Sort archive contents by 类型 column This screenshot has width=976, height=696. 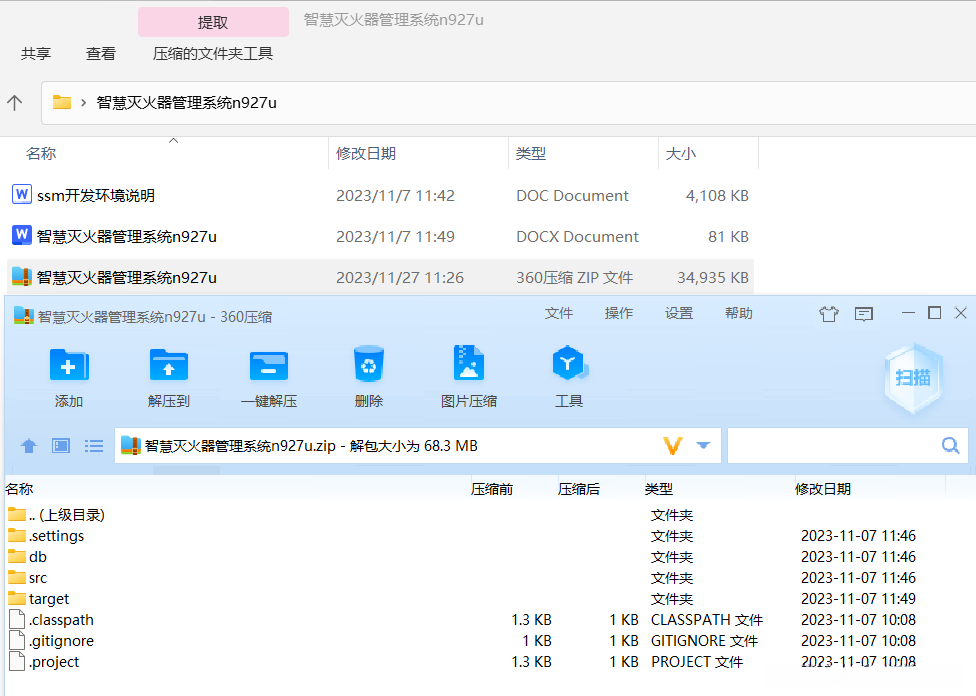click(659, 489)
